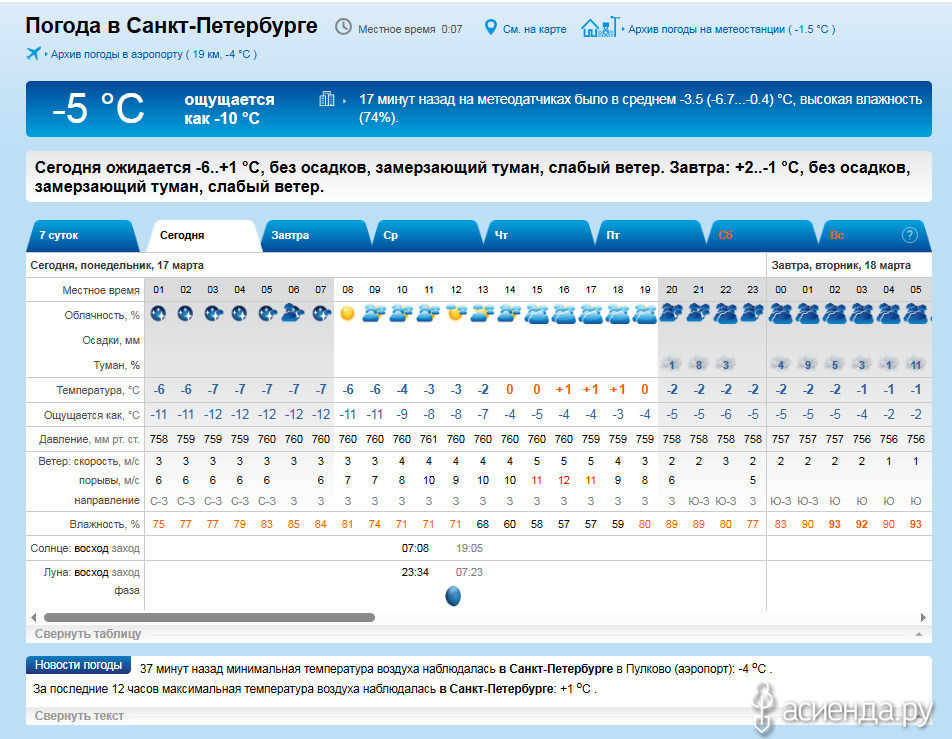The height and width of the screenshot is (739, 952).
Task: Click 'Завтра, вторник, 18 марта' header
Action: pyautogui.click(x=841, y=265)
